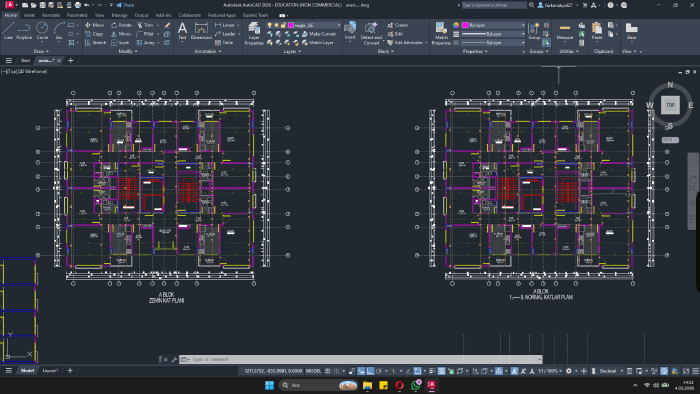Expand the Draw panel

coord(41,51)
